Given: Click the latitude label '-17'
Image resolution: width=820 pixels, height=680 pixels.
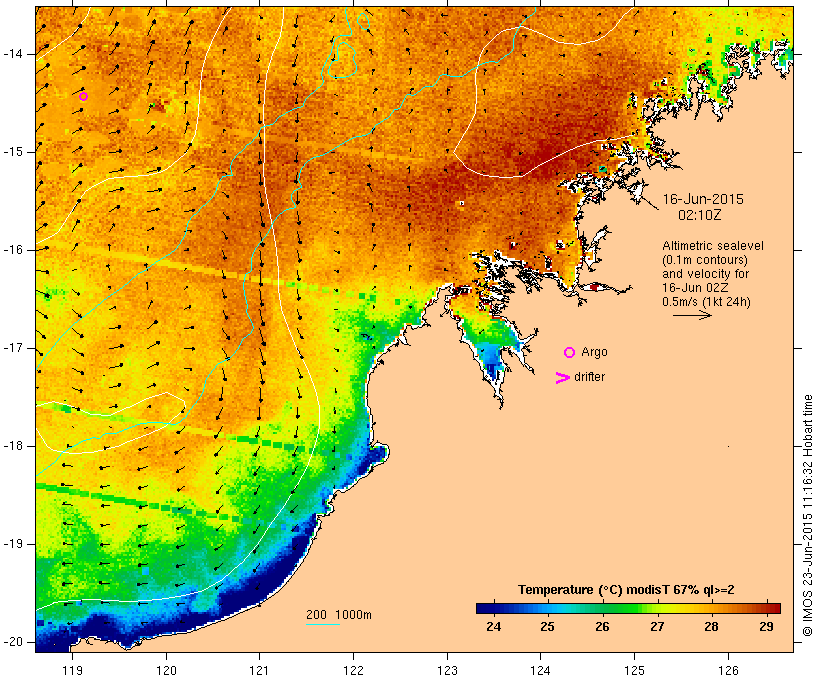Looking at the screenshot, I should click(x=12, y=348).
